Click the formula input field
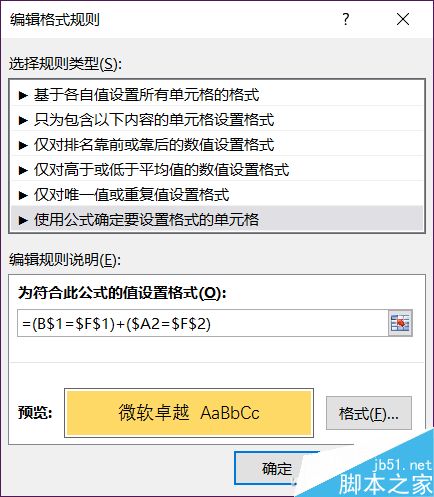The height and width of the screenshot is (497, 434). (203, 323)
